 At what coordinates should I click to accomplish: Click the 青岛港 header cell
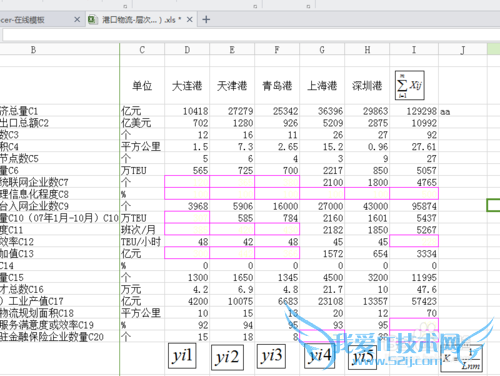coord(277,86)
